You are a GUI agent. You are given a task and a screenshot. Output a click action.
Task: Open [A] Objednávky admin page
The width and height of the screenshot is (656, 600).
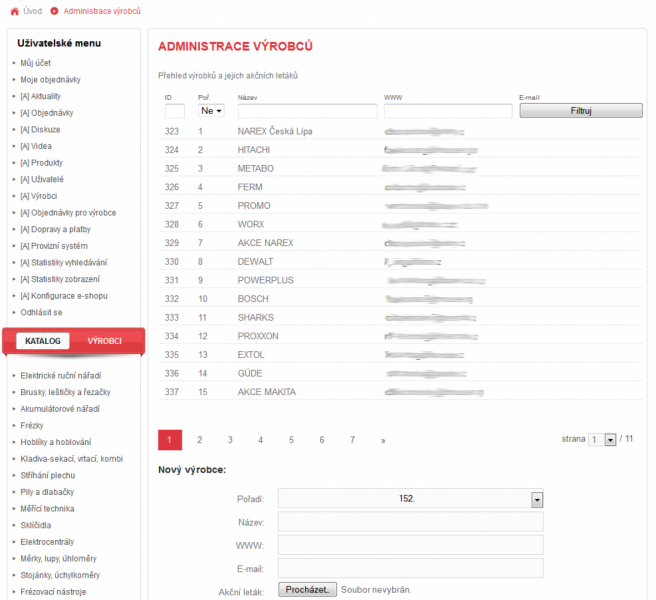point(47,113)
